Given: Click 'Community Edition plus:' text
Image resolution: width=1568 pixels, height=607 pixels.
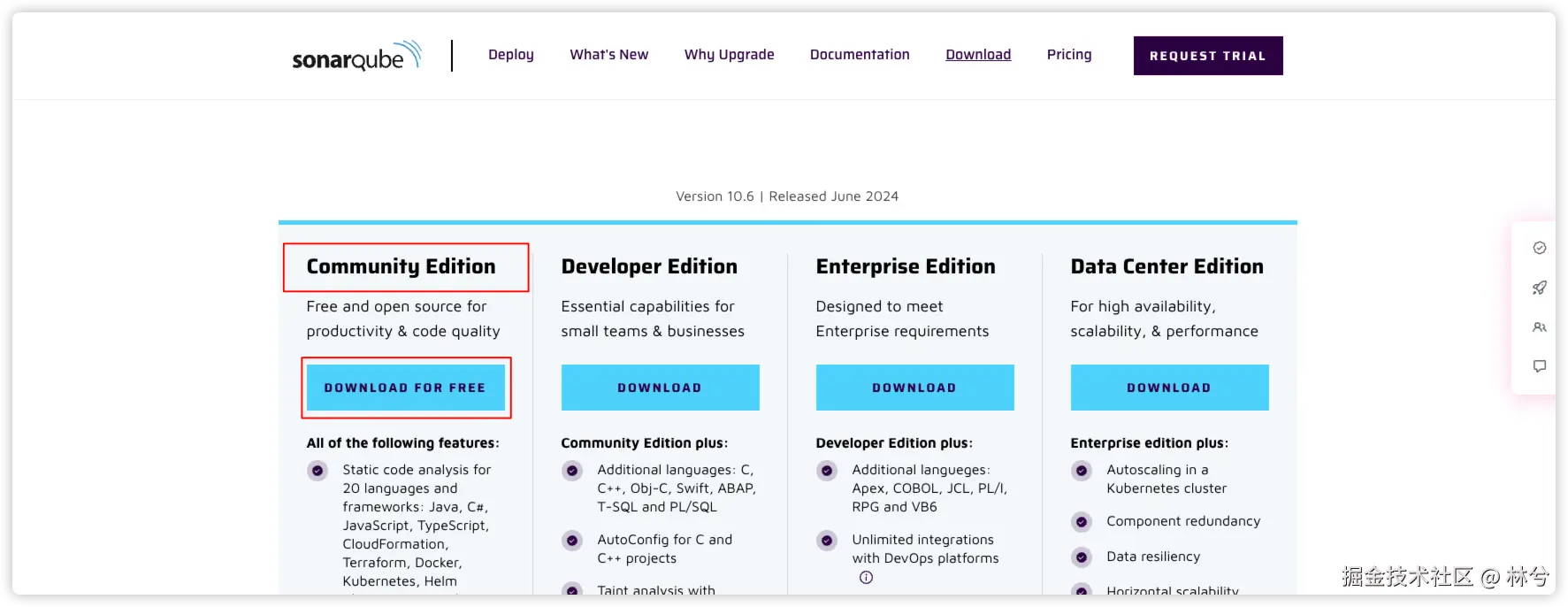Looking at the screenshot, I should click(x=645, y=443).
